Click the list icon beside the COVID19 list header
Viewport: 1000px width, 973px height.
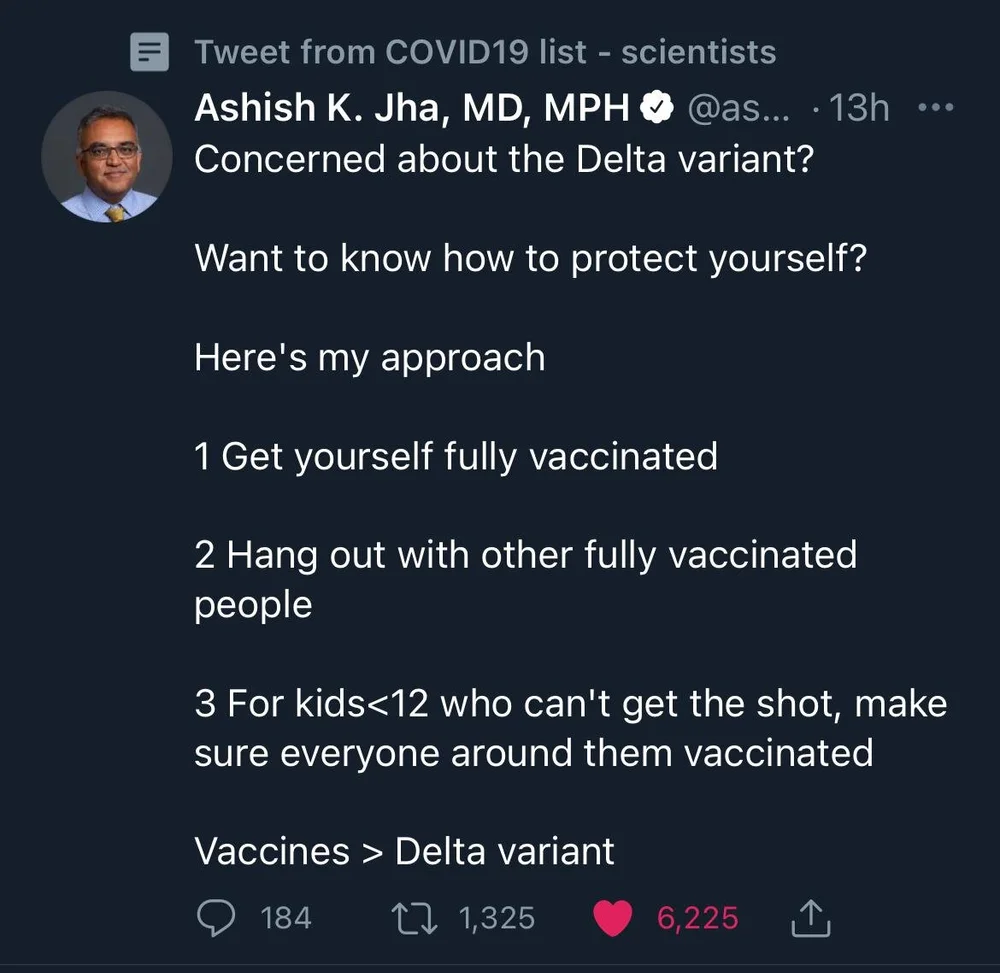(x=149, y=52)
